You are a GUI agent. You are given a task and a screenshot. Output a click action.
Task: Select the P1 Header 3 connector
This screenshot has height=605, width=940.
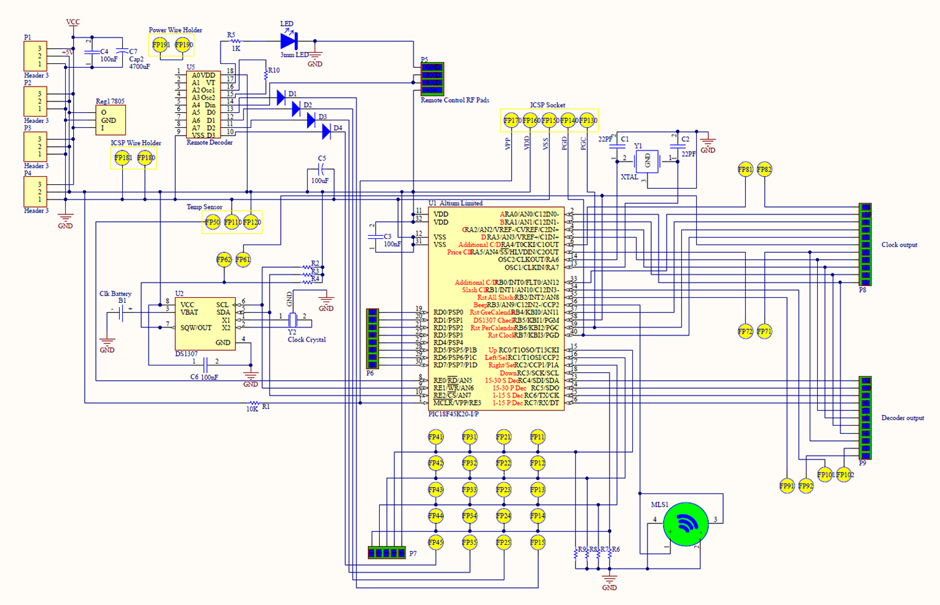coord(35,56)
